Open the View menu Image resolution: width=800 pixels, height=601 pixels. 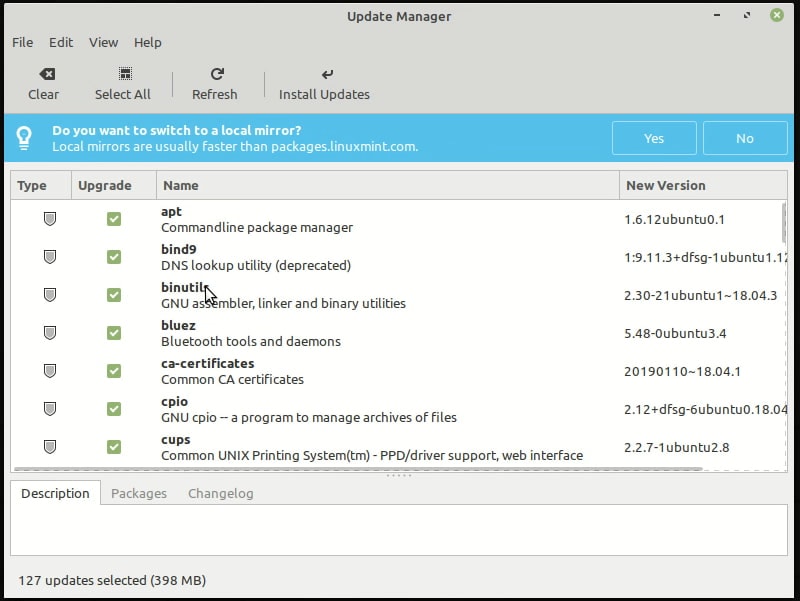coord(103,42)
